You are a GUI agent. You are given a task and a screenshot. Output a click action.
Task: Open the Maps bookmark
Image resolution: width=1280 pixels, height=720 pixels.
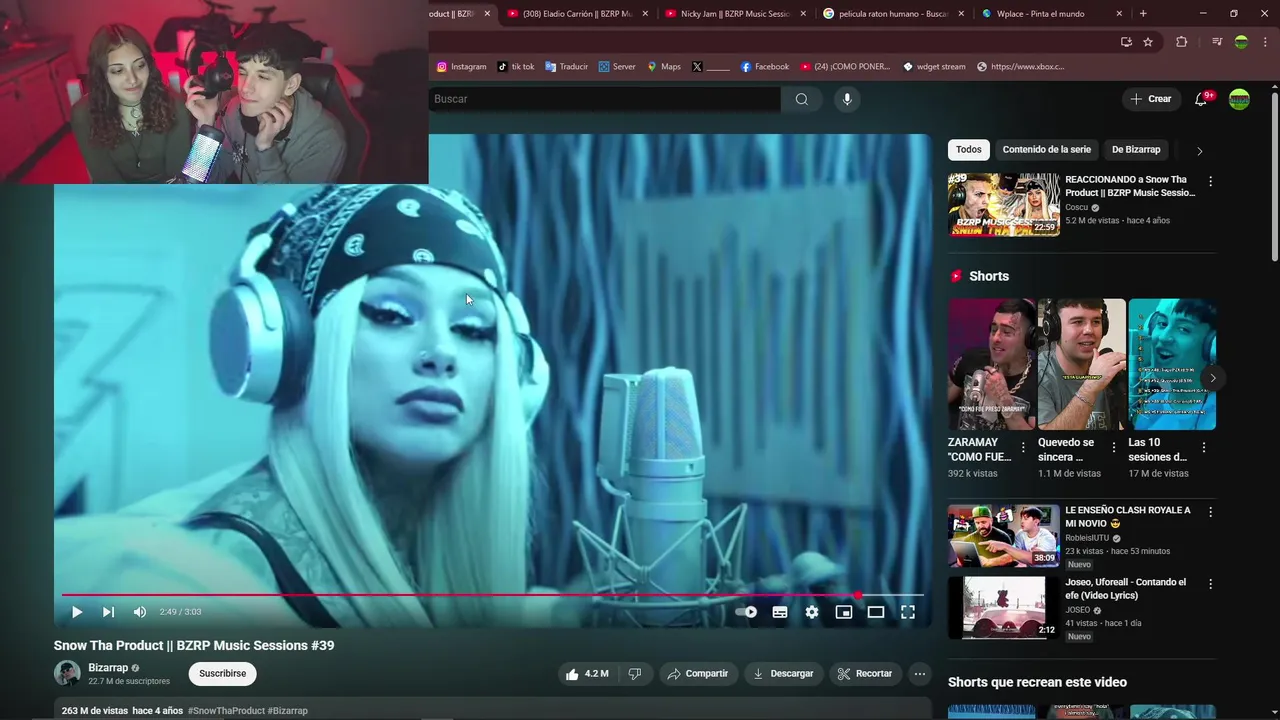664,67
